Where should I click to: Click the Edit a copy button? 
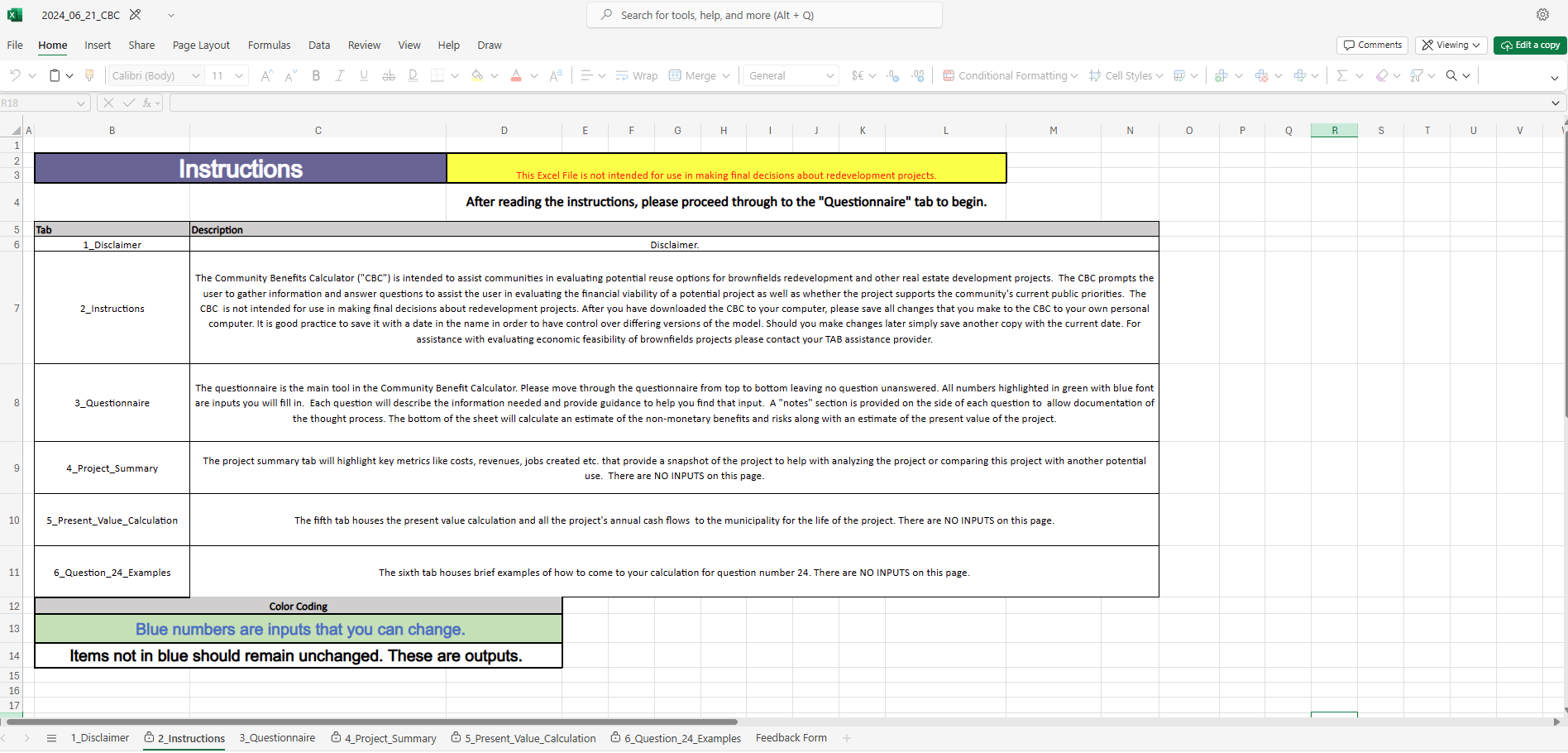[x=1529, y=45]
